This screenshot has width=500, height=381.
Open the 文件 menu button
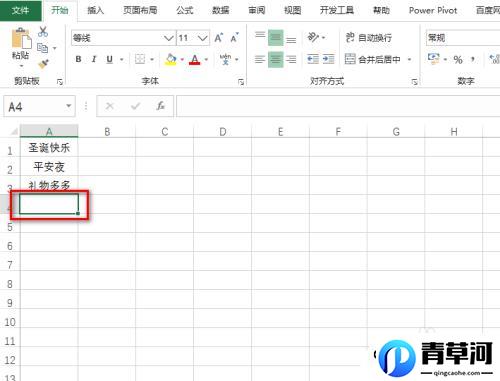point(20,10)
